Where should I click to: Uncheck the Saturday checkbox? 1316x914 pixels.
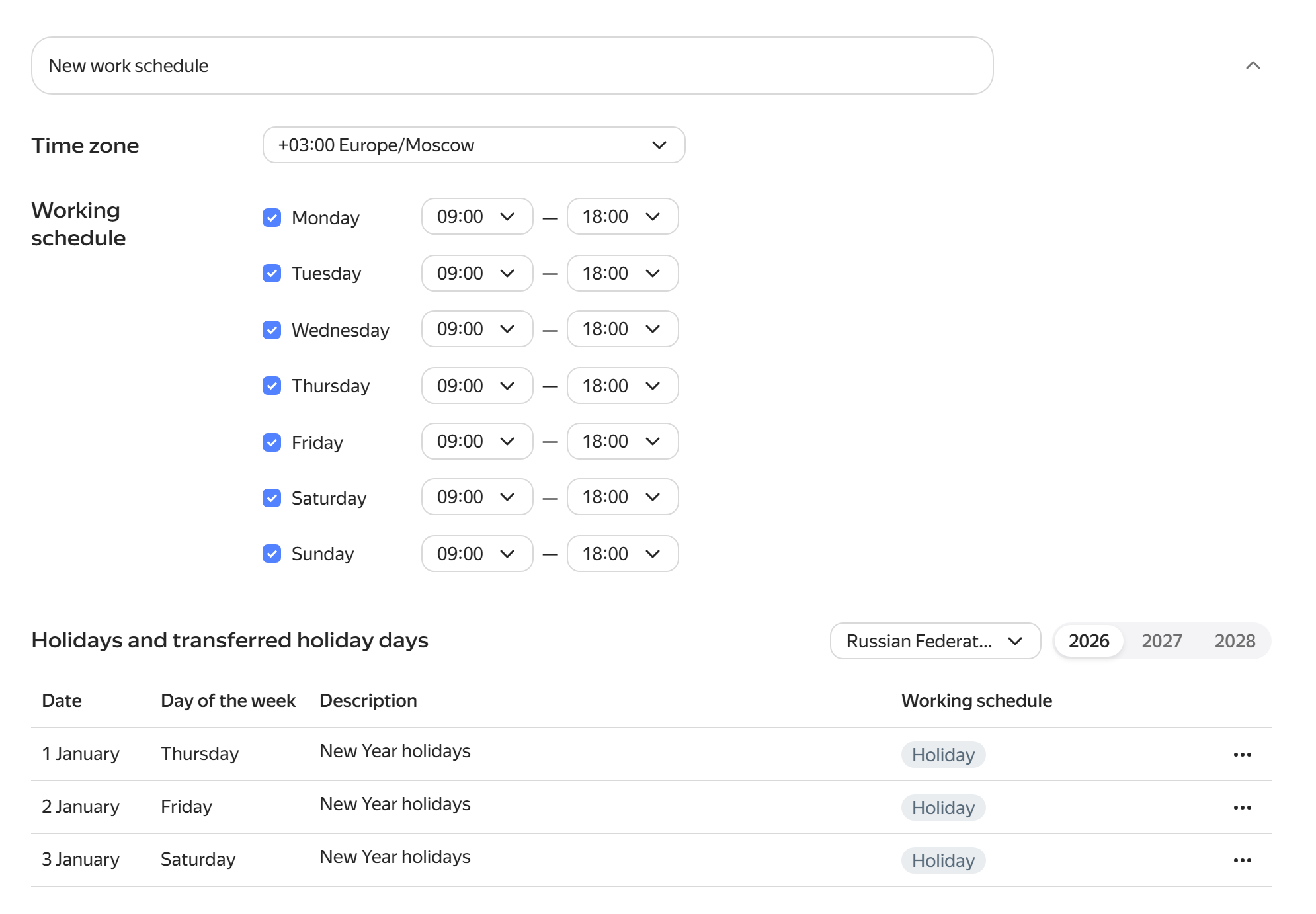point(272,498)
